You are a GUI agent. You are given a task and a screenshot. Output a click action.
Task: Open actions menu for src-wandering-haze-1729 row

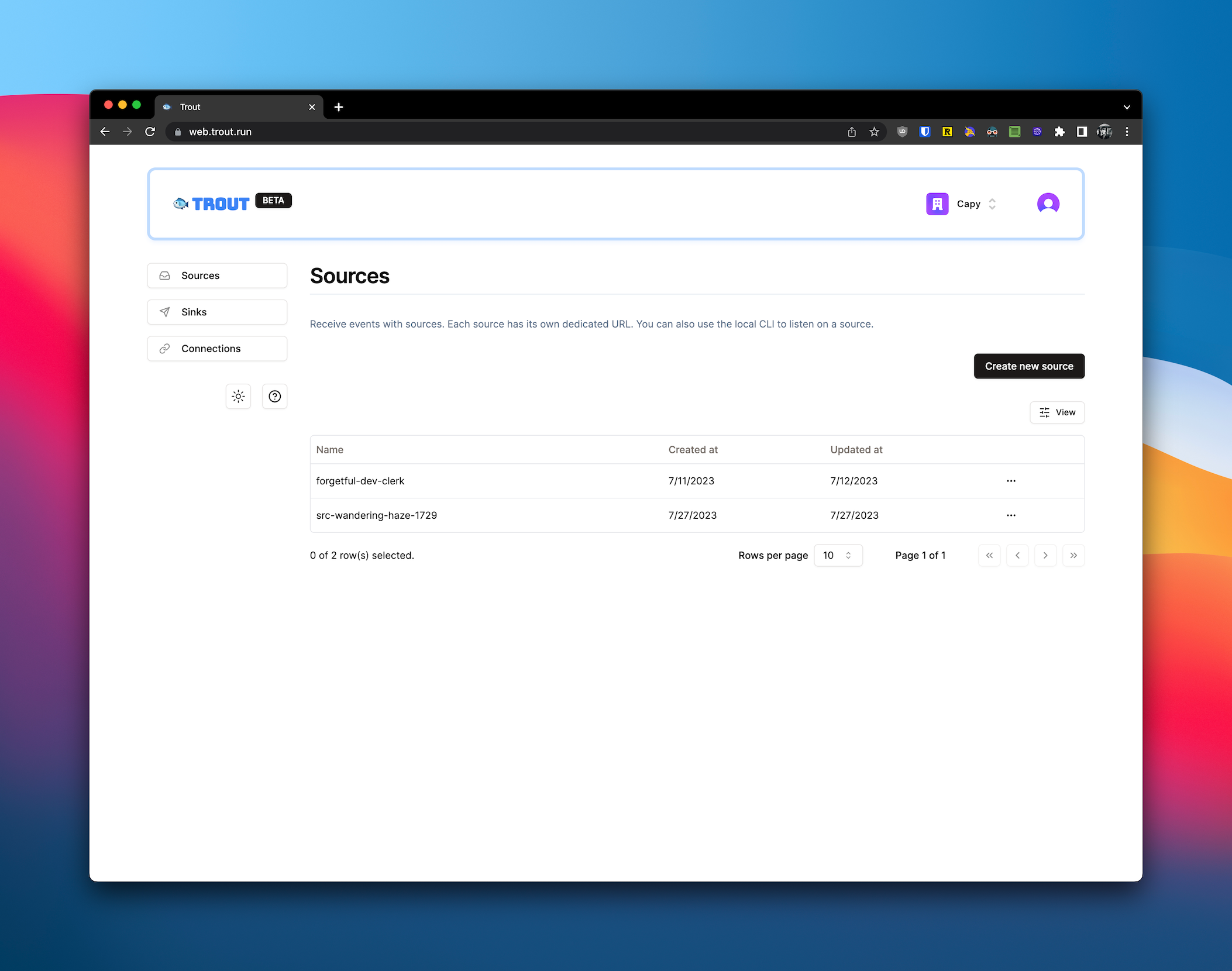click(x=1011, y=515)
